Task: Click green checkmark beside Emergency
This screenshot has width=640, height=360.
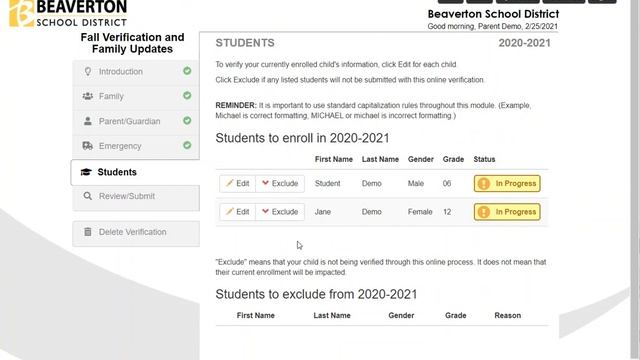Action: coord(187,145)
